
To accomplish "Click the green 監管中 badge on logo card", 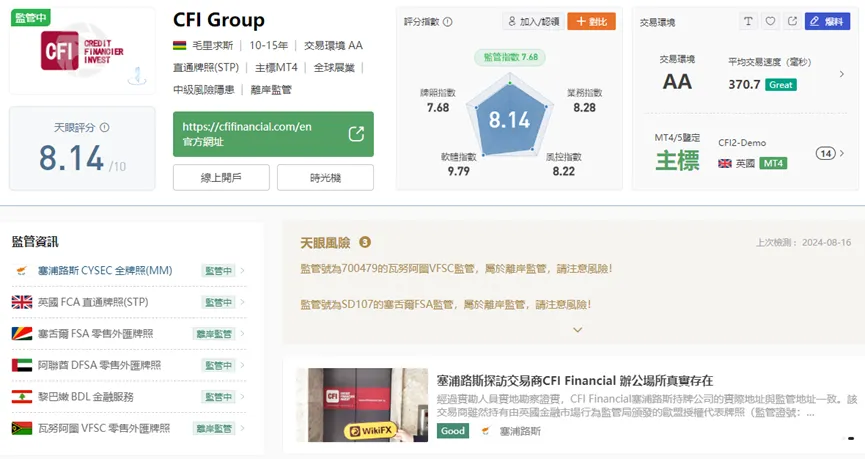I will pos(30,18).
